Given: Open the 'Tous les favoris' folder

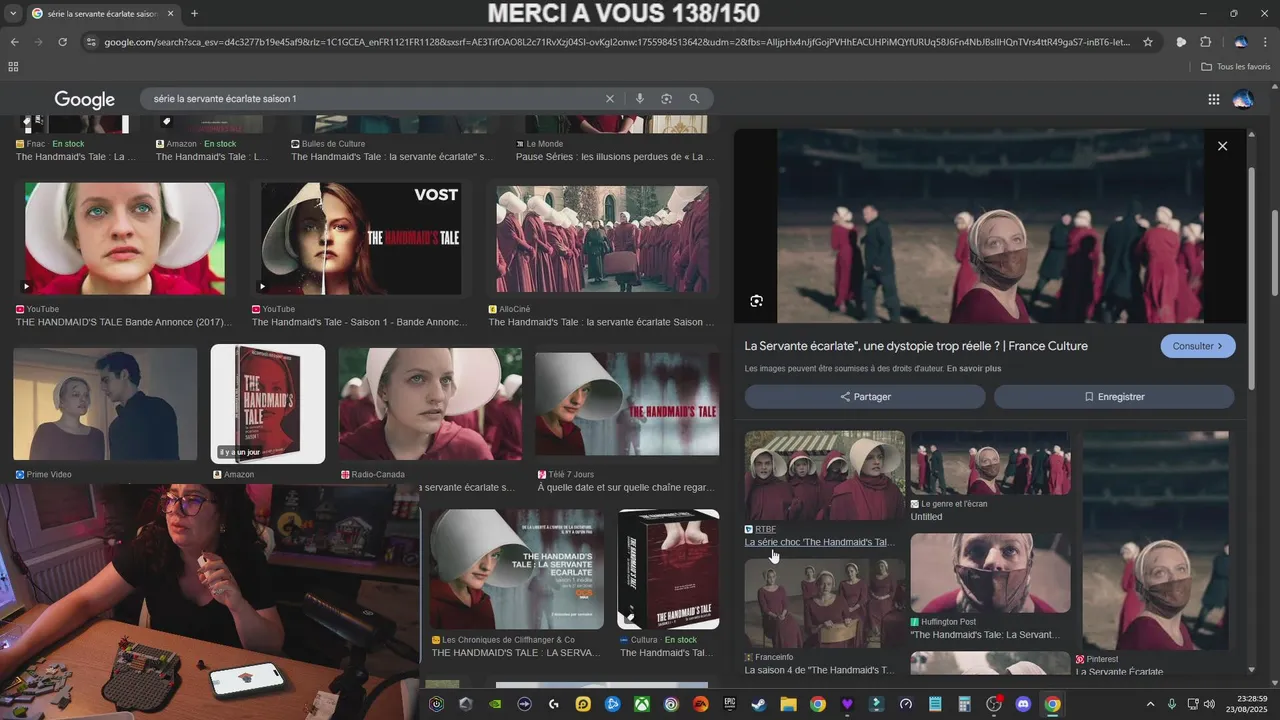Looking at the screenshot, I should tap(1236, 67).
